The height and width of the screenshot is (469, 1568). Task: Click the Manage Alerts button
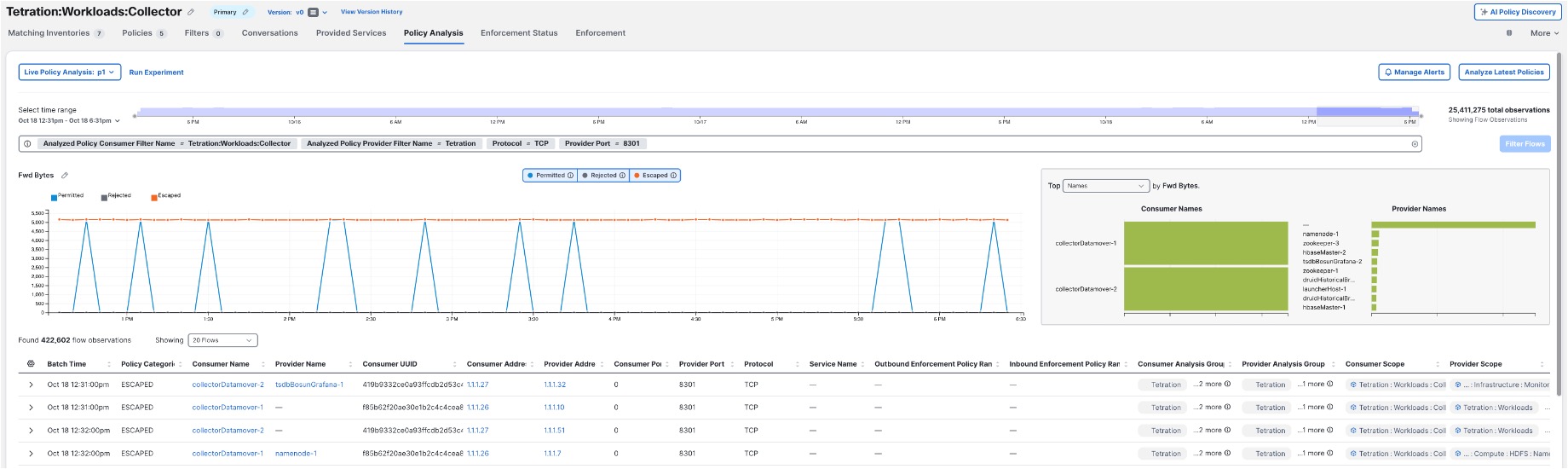point(1414,72)
